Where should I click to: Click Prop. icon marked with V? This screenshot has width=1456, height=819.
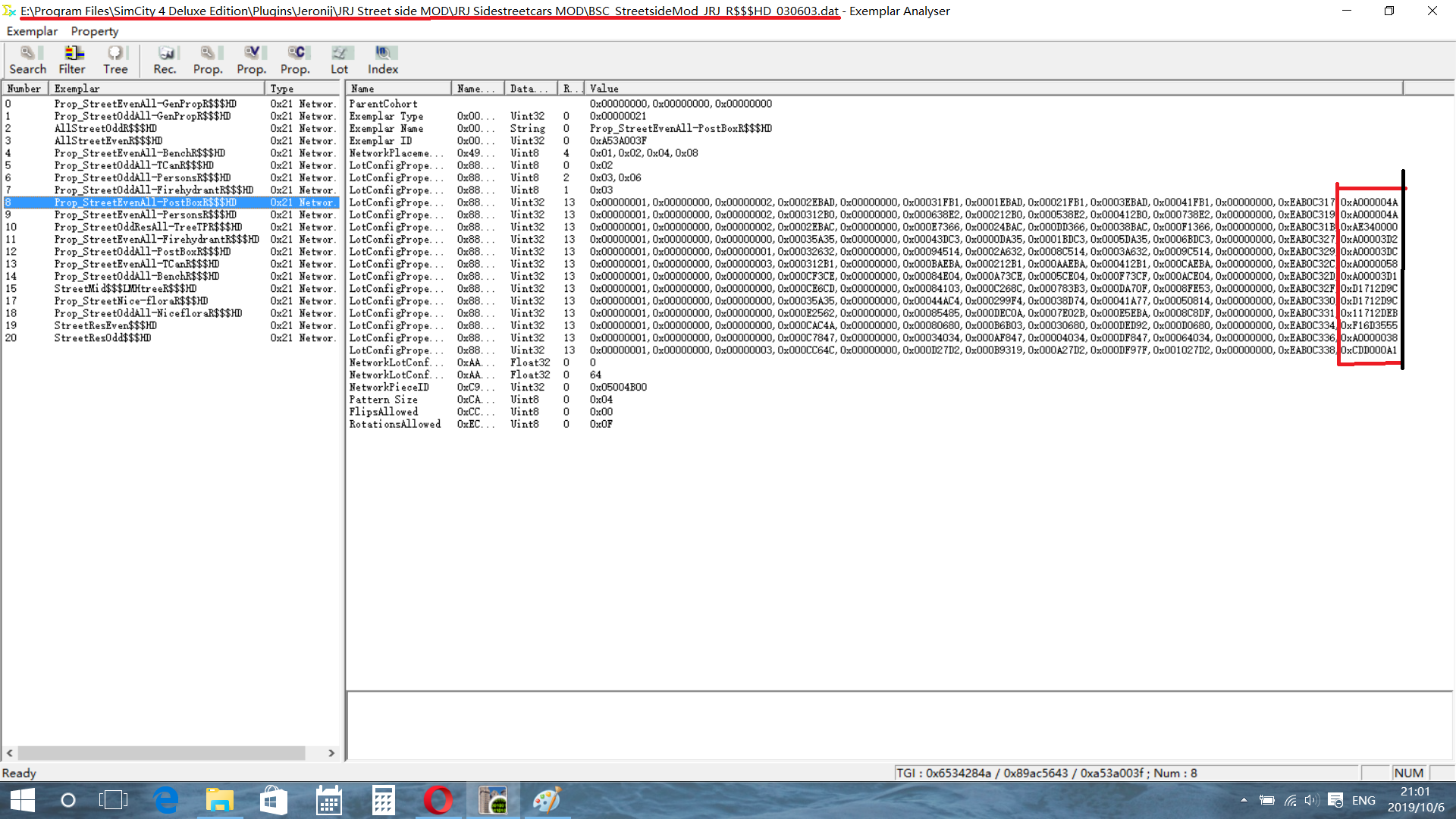coord(251,60)
